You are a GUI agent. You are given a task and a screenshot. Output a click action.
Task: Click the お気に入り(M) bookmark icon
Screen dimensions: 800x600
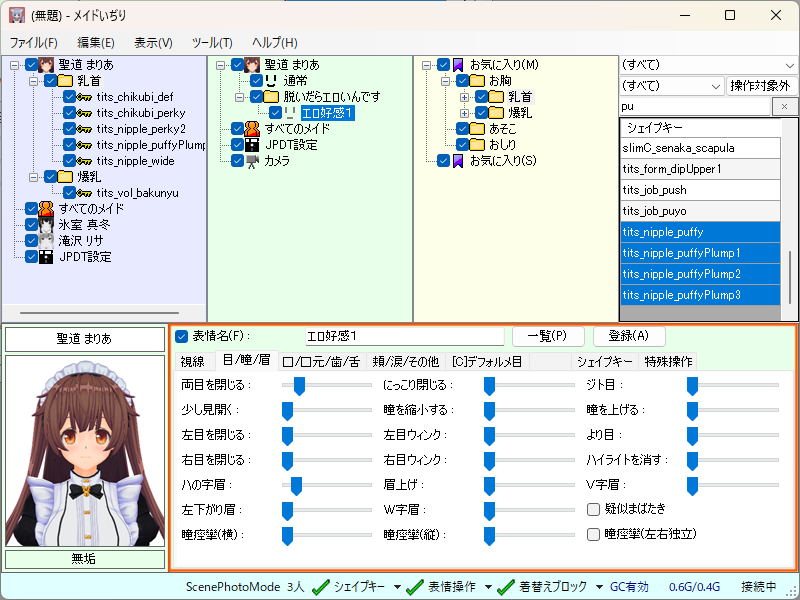(x=458, y=65)
